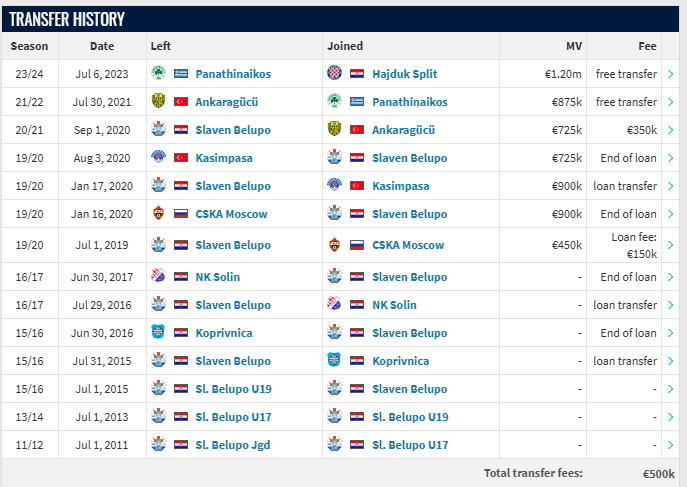Expand details arrow for Sep 1, 2020 transfer
Image resolution: width=687 pixels, height=487 pixels.
tap(670, 130)
